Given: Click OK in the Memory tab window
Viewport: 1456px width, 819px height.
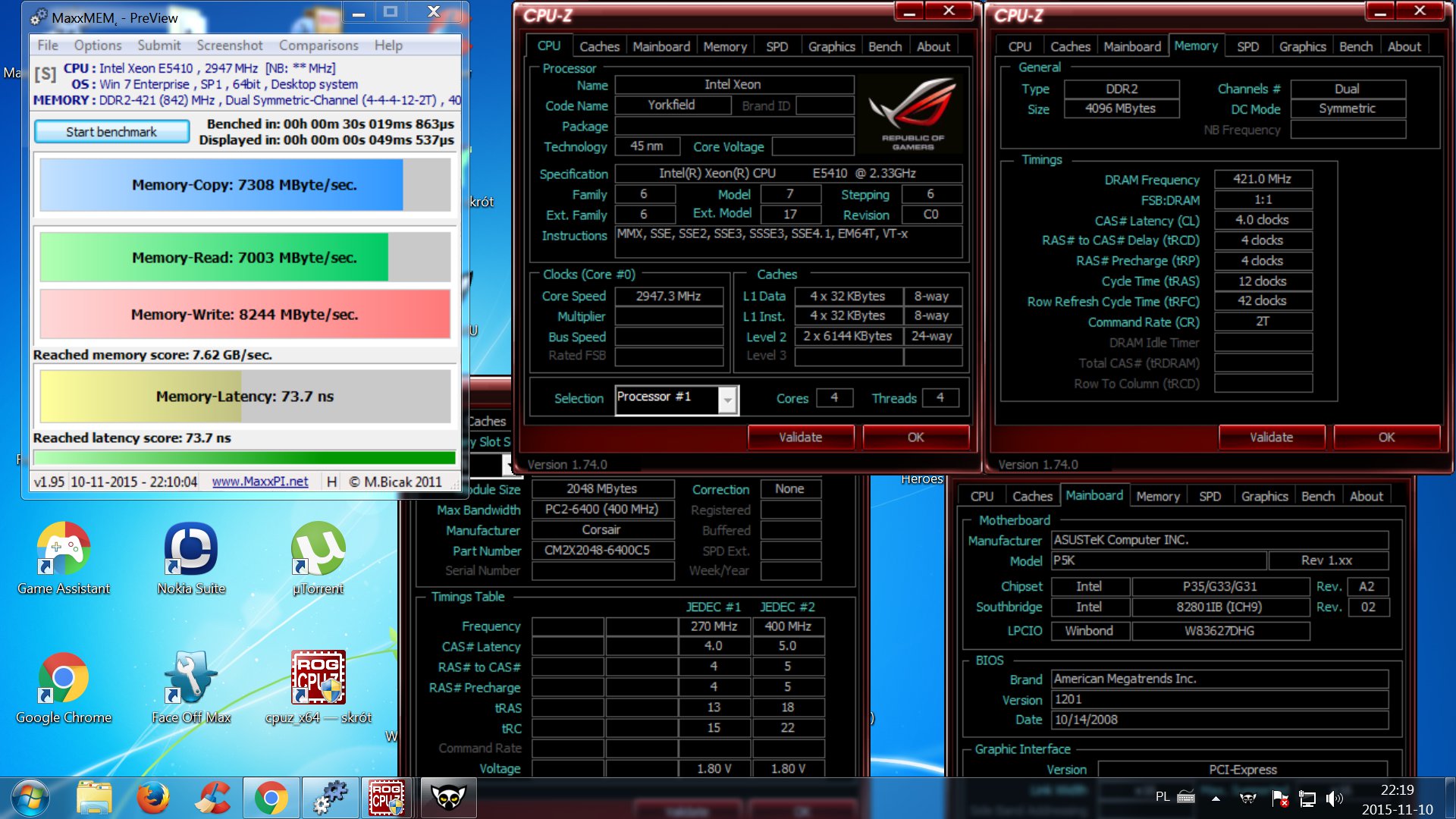Looking at the screenshot, I should click(1386, 437).
